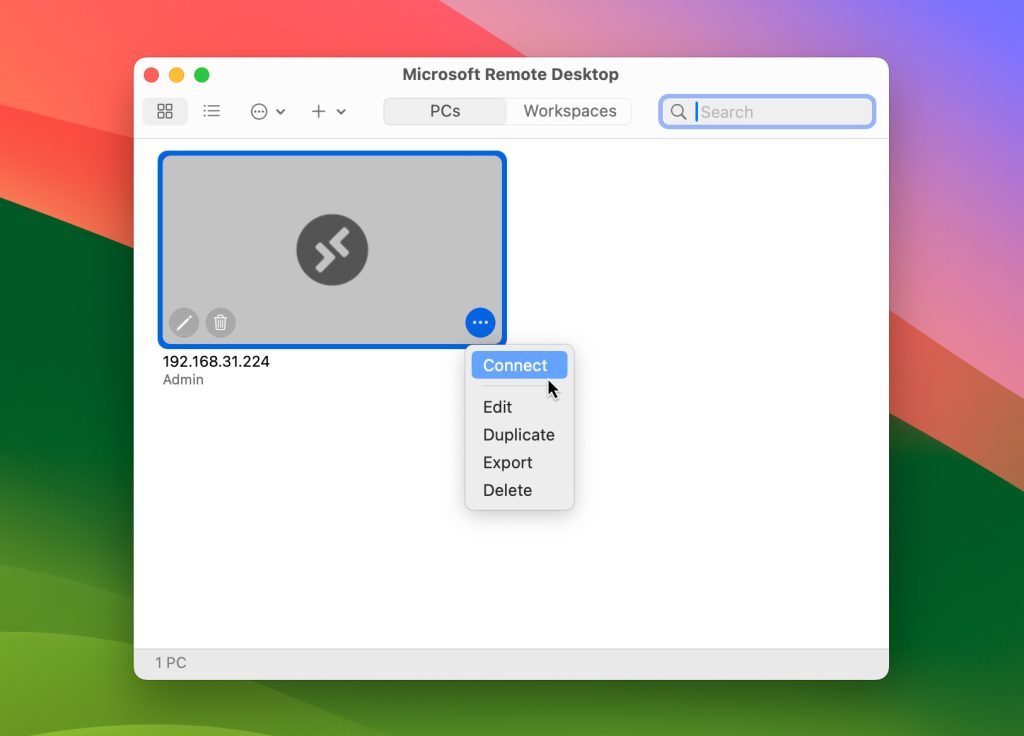Image resolution: width=1024 pixels, height=736 pixels.
Task: Expand the dropdown chevron beside the plus button
Action: point(341,113)
